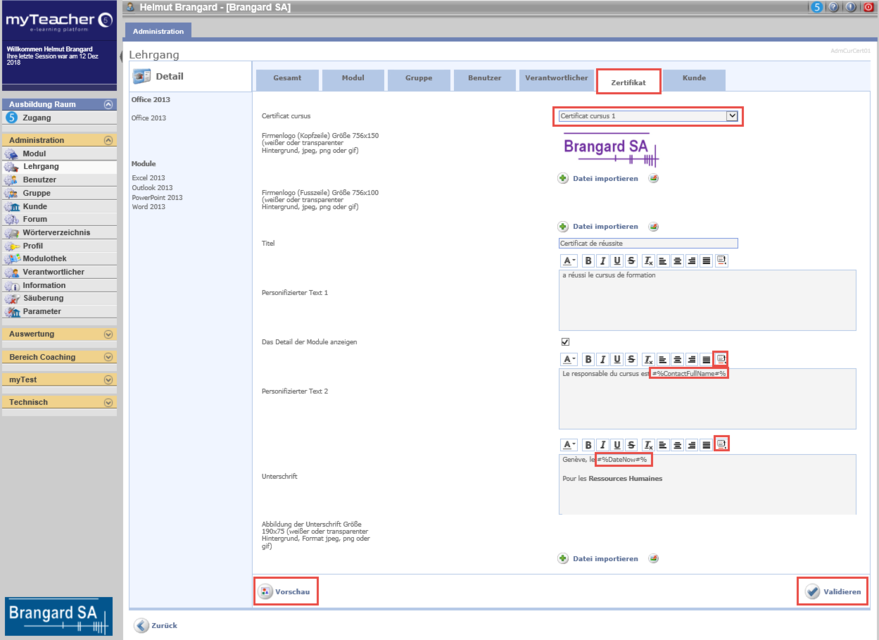Open the Gesamt tab

point(287,78)
